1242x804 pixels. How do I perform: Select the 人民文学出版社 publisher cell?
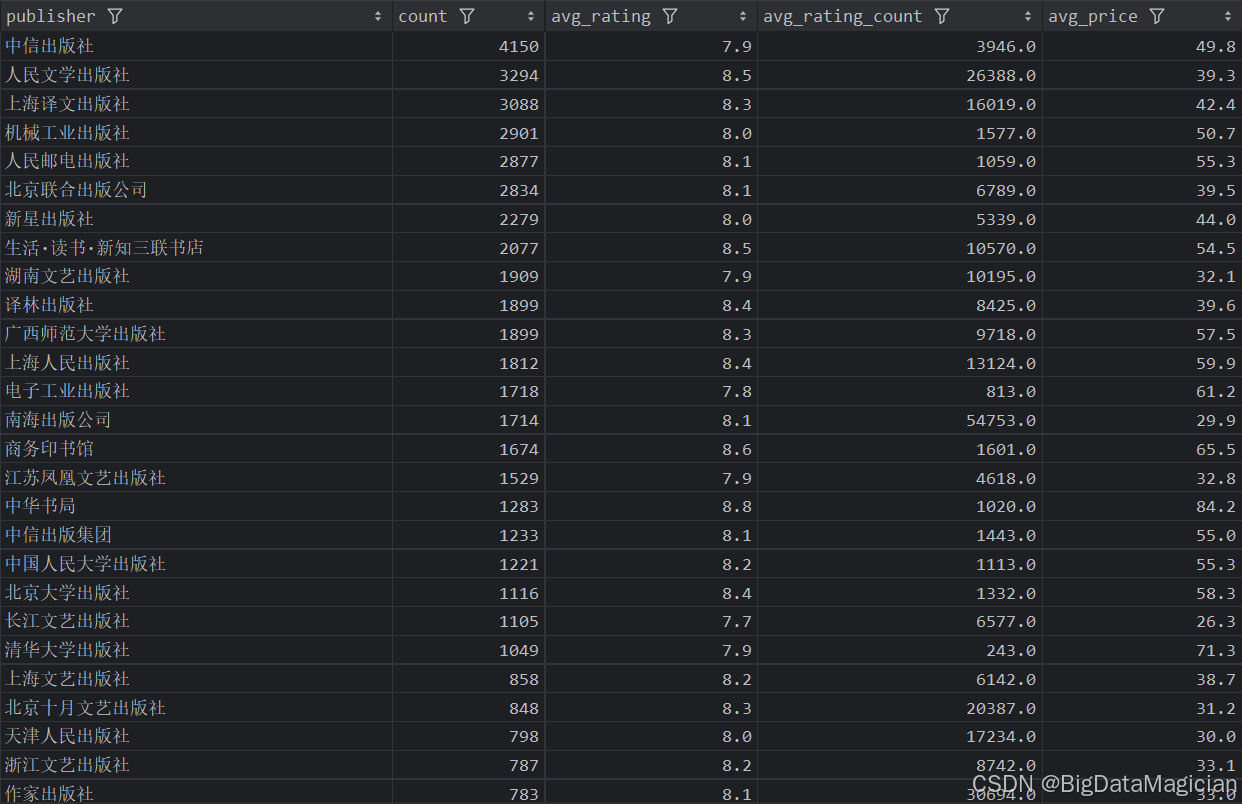click(196, 75)
